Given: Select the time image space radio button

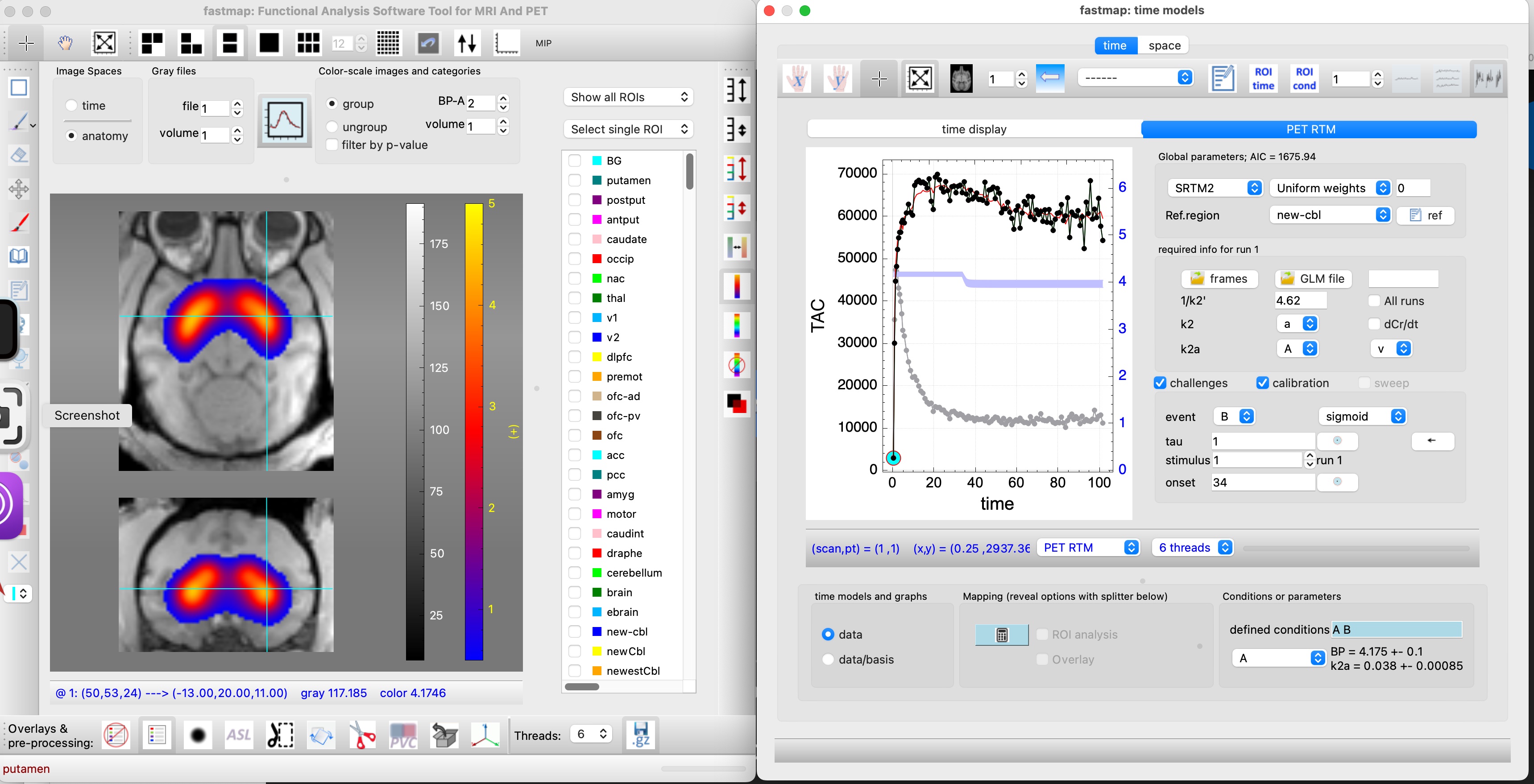Looking at the screenshot, I should click(71, 105).
